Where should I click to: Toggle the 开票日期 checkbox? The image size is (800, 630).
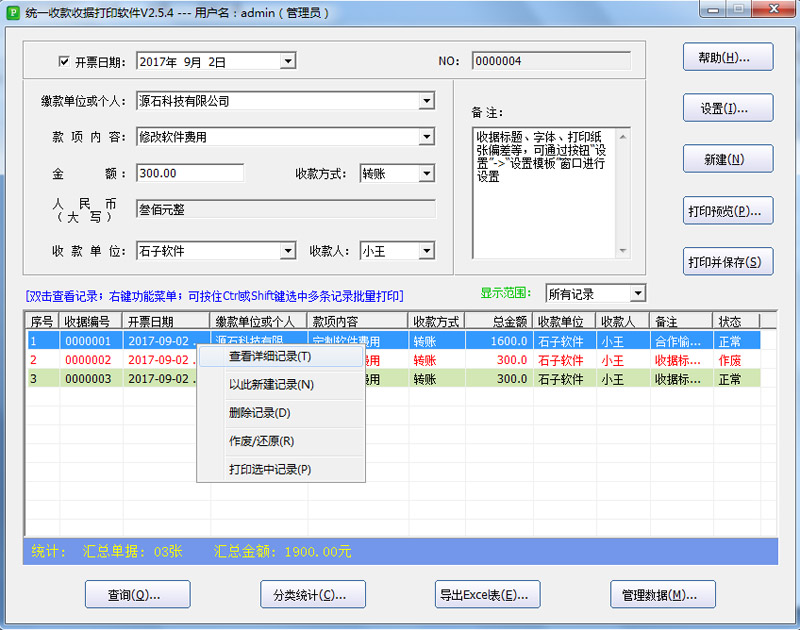(65, 62)
